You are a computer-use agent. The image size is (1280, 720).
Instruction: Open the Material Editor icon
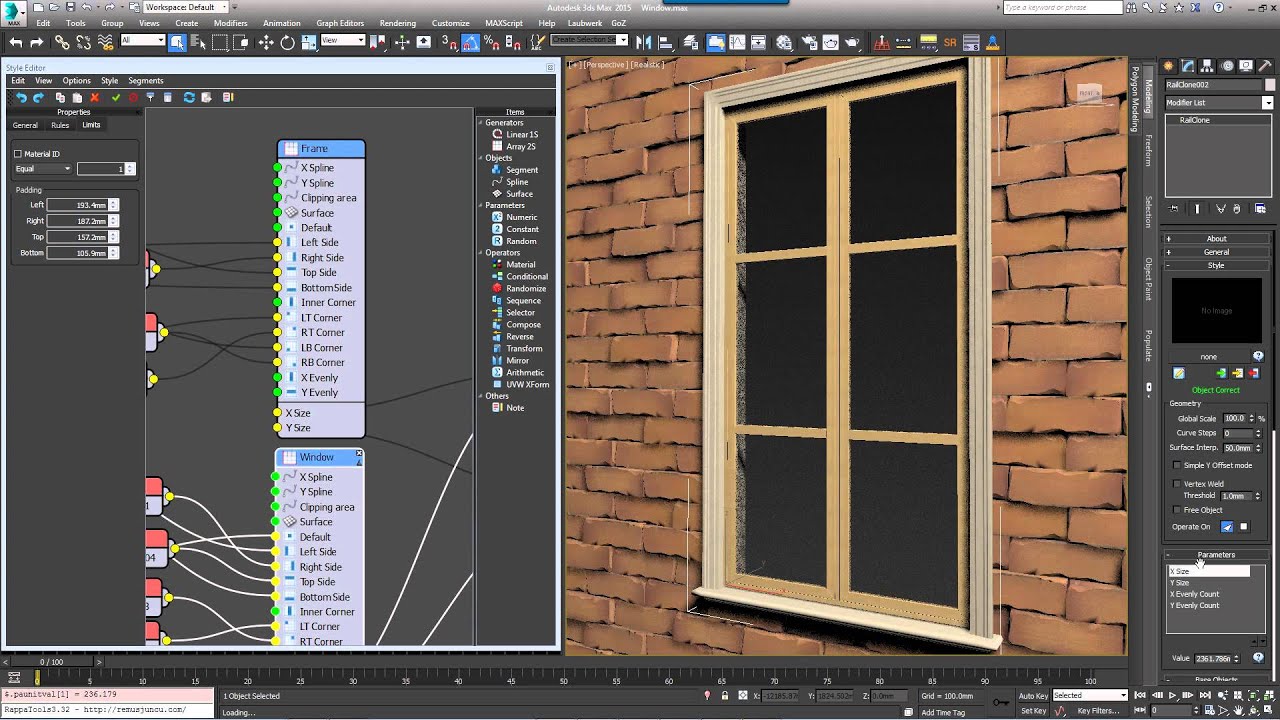(784, 42)
